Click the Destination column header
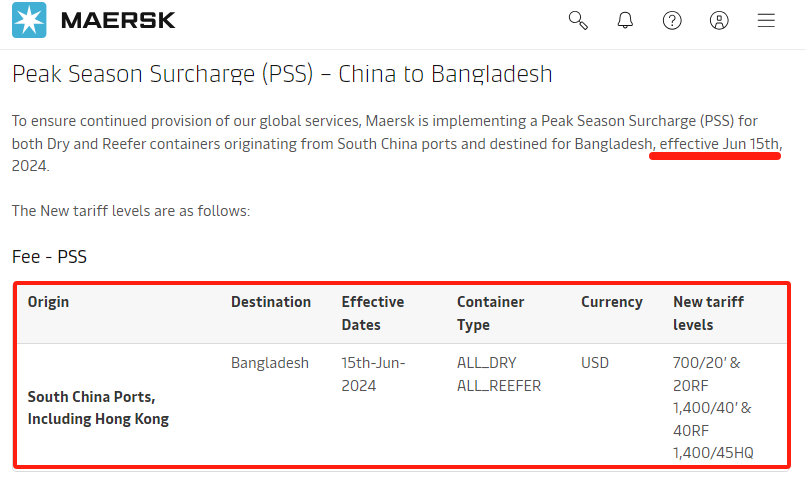This screenshot has height=489, width=806. (x=271, y=302)
